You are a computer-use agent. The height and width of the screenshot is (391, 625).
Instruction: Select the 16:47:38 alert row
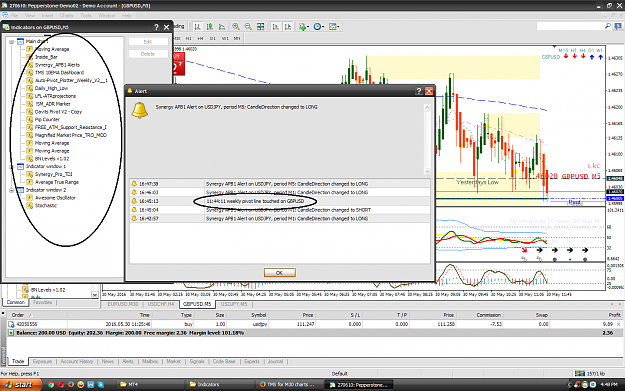coord(280,184)
